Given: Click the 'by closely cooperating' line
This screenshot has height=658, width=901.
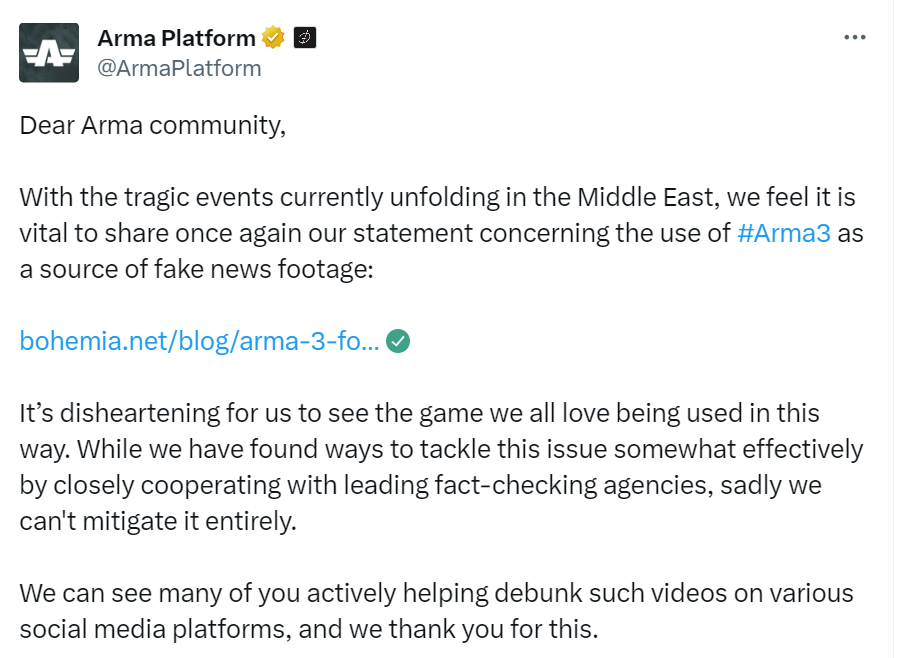Looking at the screenshot, I should coord(421,486).
